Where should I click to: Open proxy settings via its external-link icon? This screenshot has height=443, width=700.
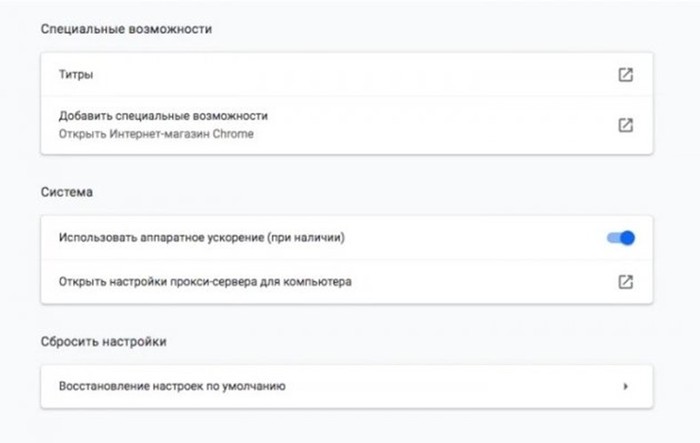625,282
